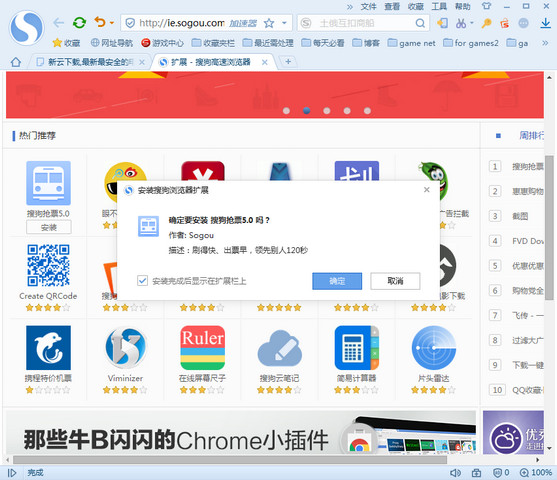Open the game net bookmark folder
557x480 pixels.
coord(411,43)
